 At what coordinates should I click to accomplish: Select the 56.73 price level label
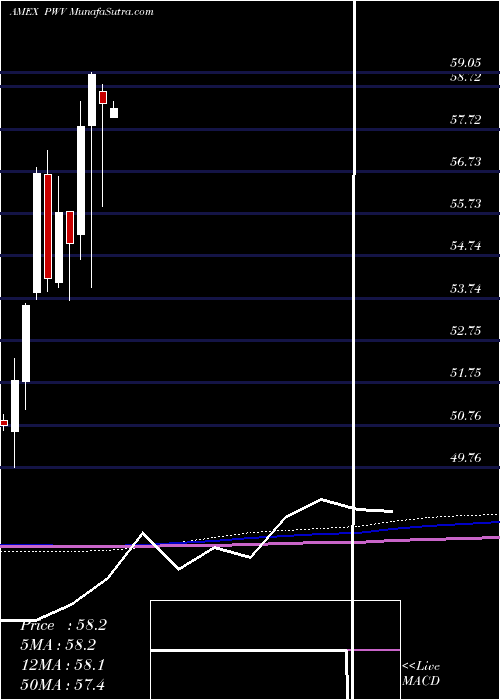pyautogui.click(x=466, y=162)
